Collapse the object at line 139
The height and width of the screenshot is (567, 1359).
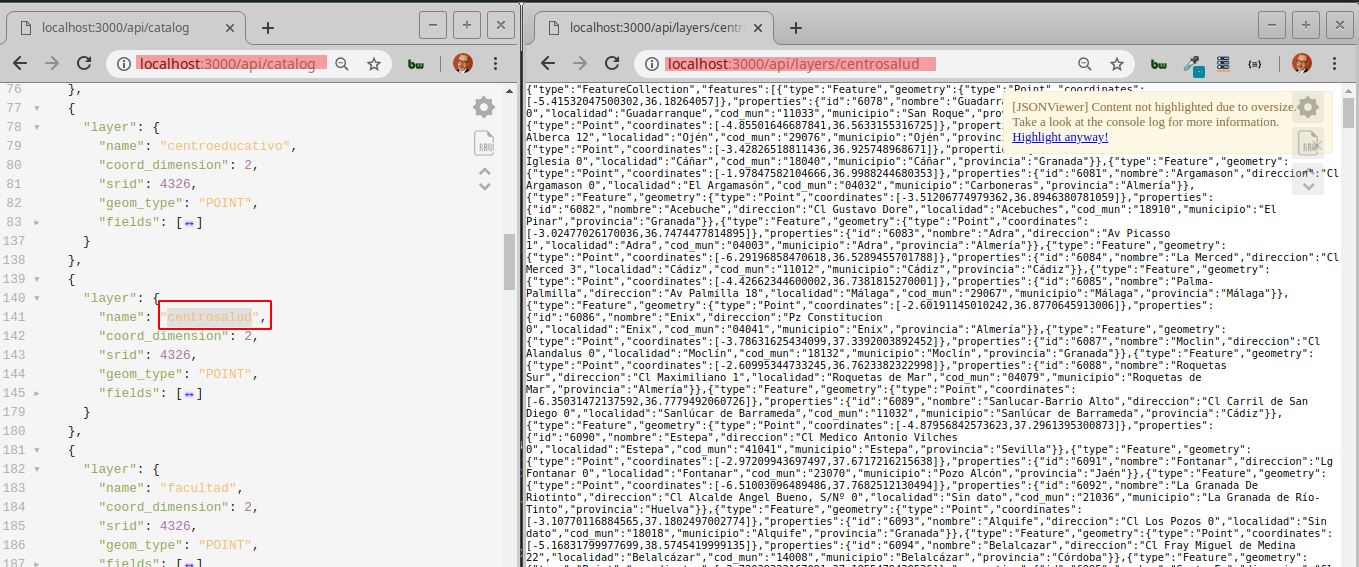pos(37,279)
